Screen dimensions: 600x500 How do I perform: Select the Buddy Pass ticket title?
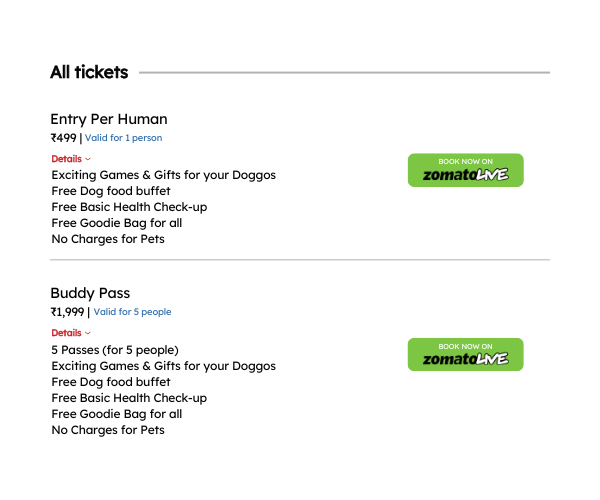(90, 293)
